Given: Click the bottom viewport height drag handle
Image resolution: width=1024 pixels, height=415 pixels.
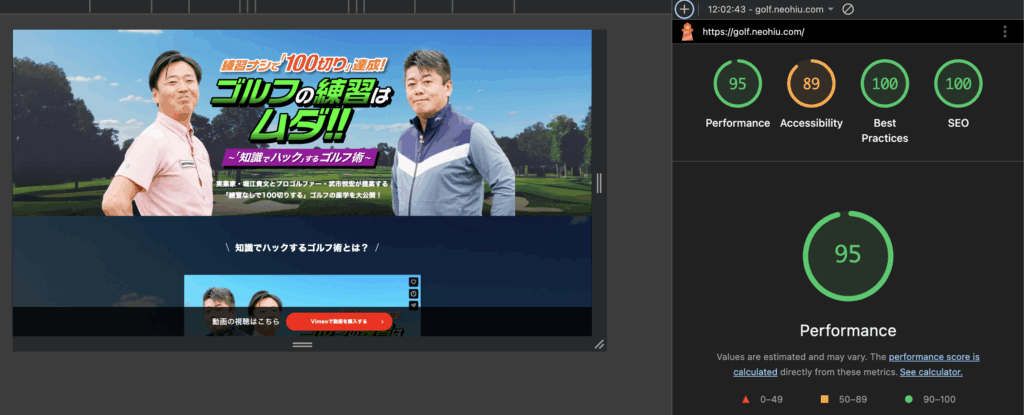Looking at the screenshot, I should click(302, 345).
